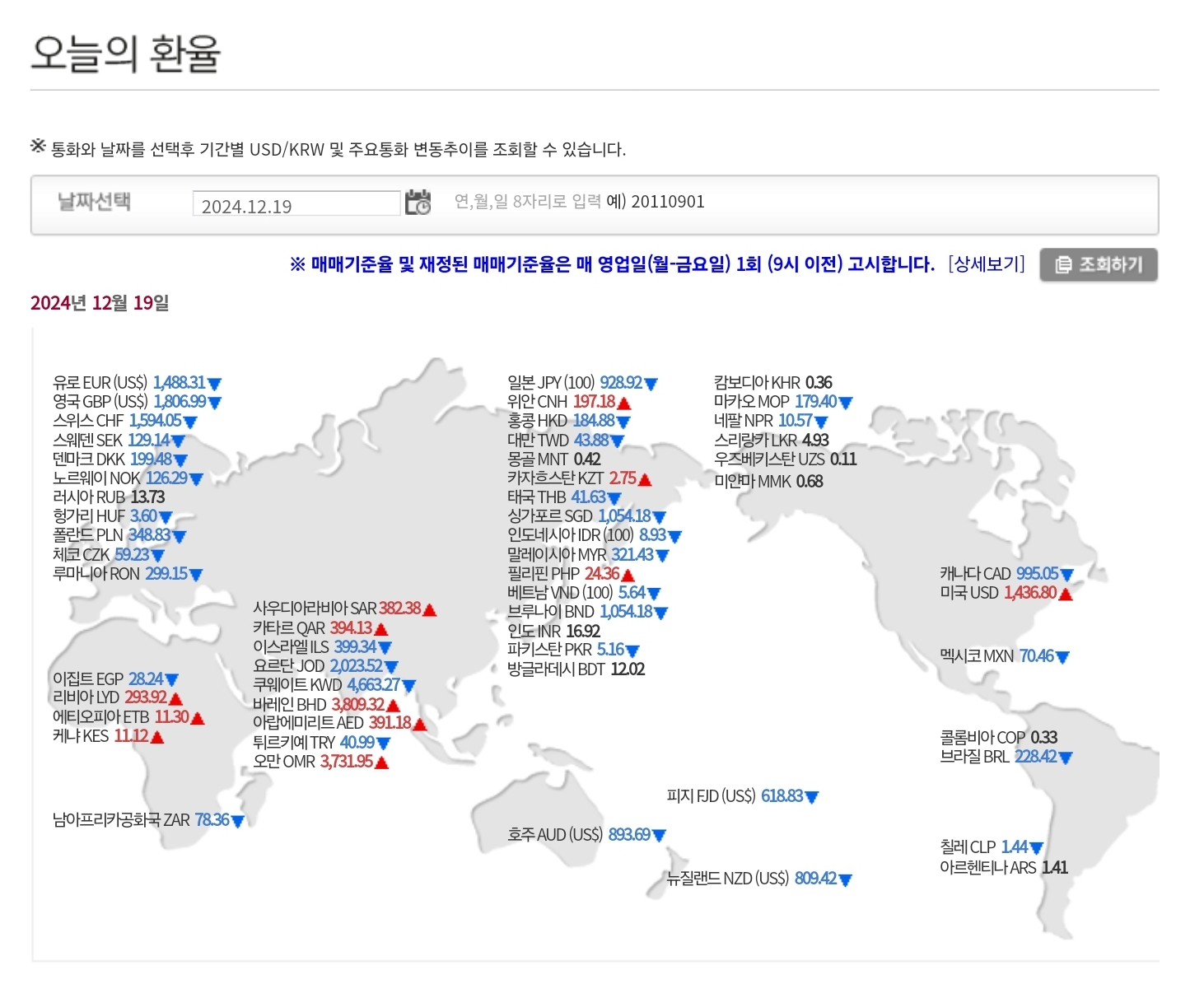Image resolution: width=1204 pixels, height=984 pixels.
Task: Select the 아랍에미리트 AED rate 391.18
Action: [x=390, y=723]
